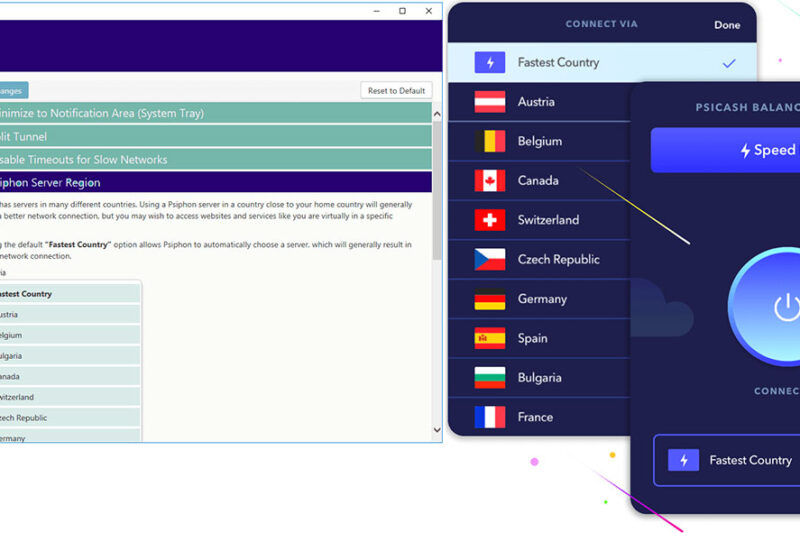Image resolution: width=800 pixels, height=533 pixels.
Task: Select Belgium in Connect Via list
Action: click(539, 141)
